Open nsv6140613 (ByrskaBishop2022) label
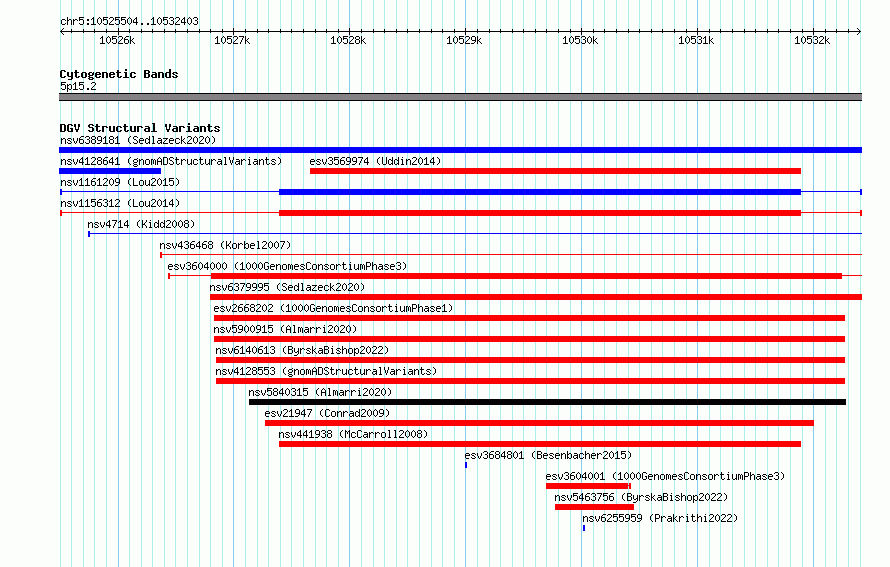The width and height of the screenshot is (890, 567). tap(302, 350)
